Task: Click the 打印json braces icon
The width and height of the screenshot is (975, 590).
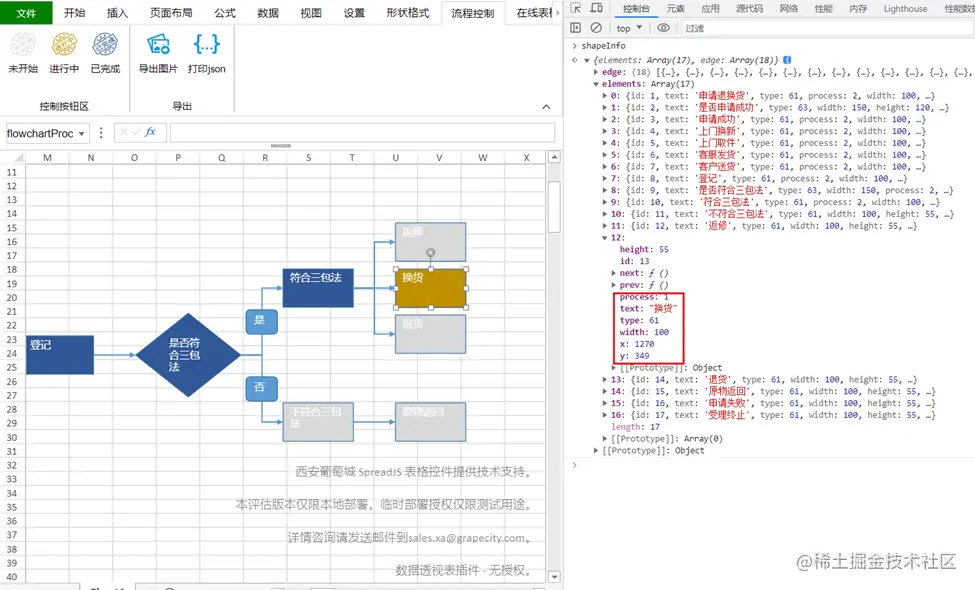Action: click(x=206, y=45)
